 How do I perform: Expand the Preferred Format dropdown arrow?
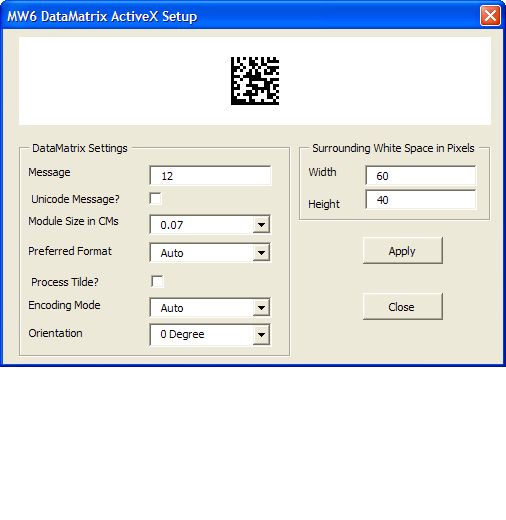tap(261, 252)
